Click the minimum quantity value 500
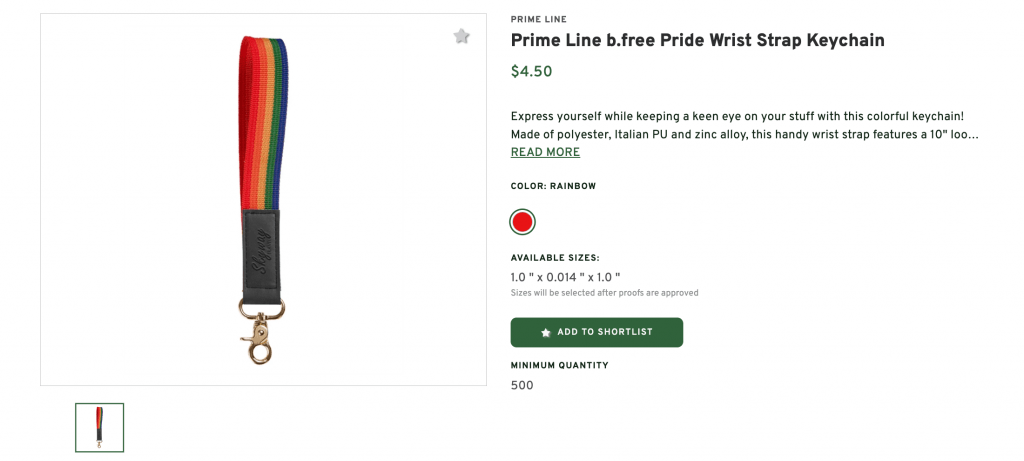Viewport: 1024px width, 461px height. 522,385
